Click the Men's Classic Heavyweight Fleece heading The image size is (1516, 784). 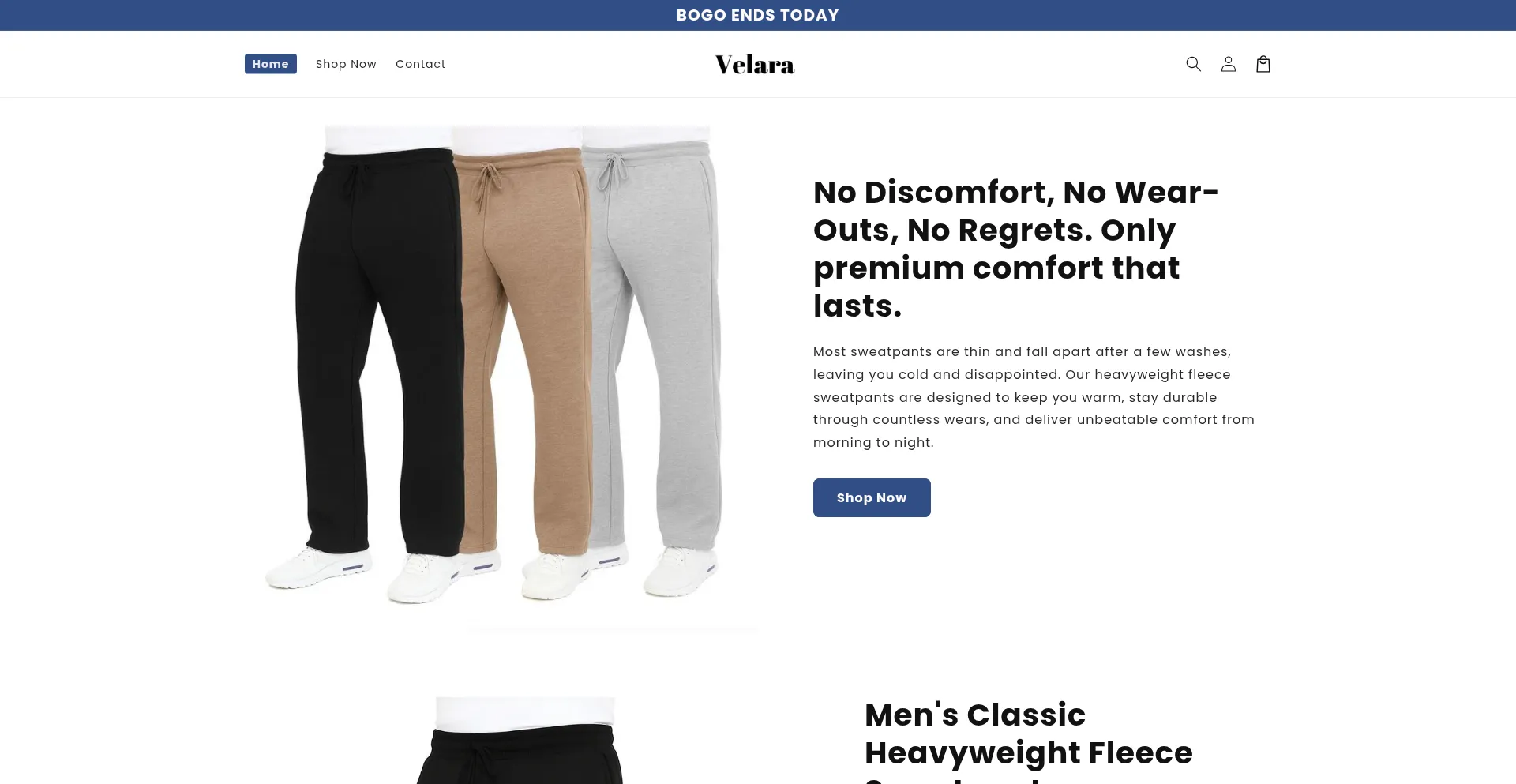click(1028, 740)
